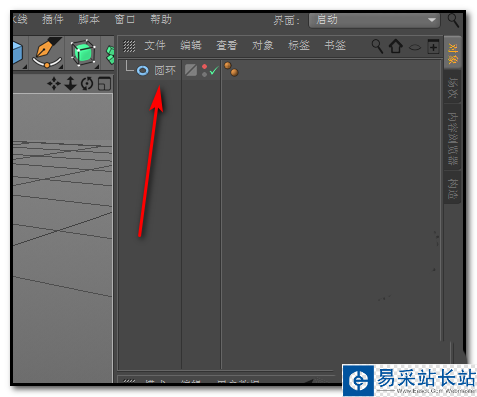Open the object manager 对象 menu
Screen dimensions: 477x397
263,45
